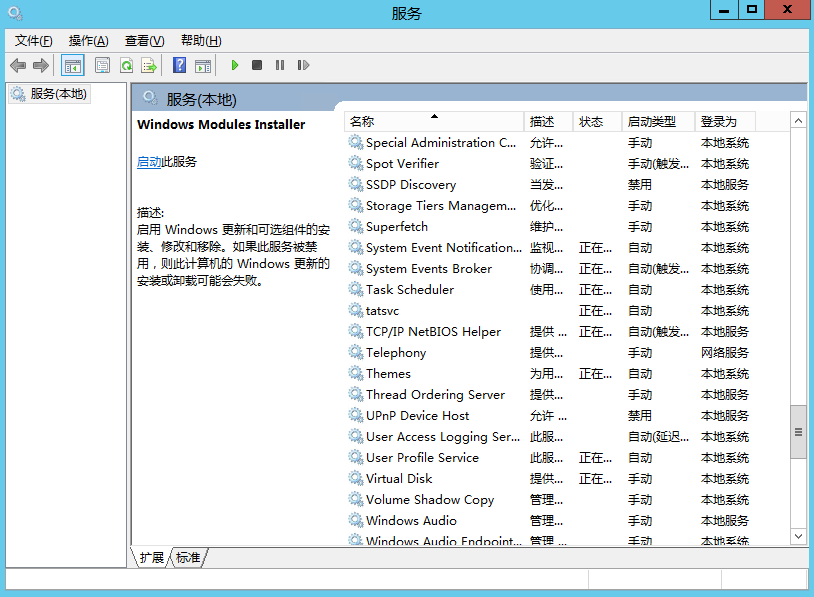
Task: Click the 禁用 startup type of SSDP Discovery
Action: (x=640, y=184)
